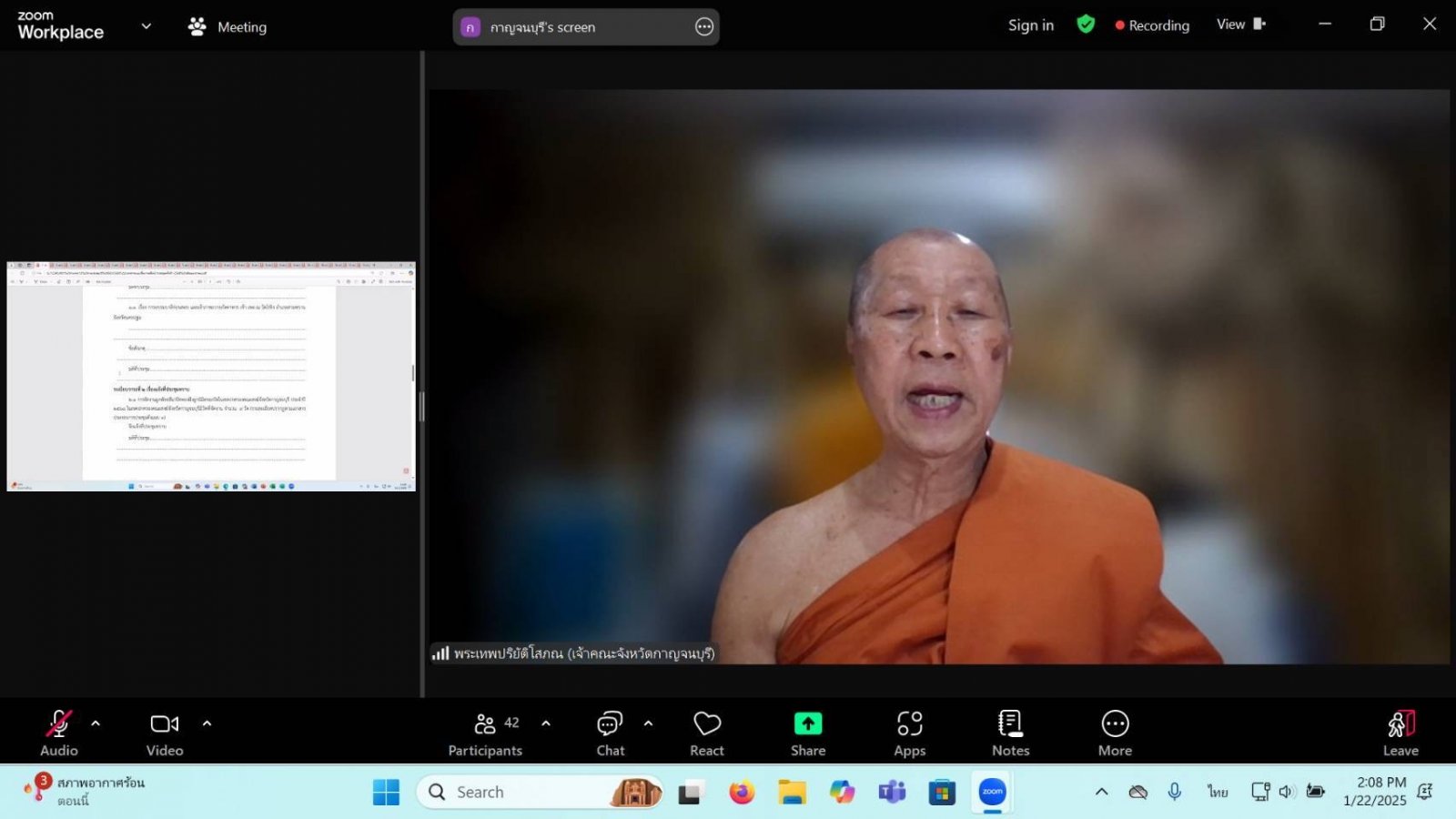This screenshot has width=1456, height=819.
Task: Open Task View from taskbar
Action: tap(692, 793)
